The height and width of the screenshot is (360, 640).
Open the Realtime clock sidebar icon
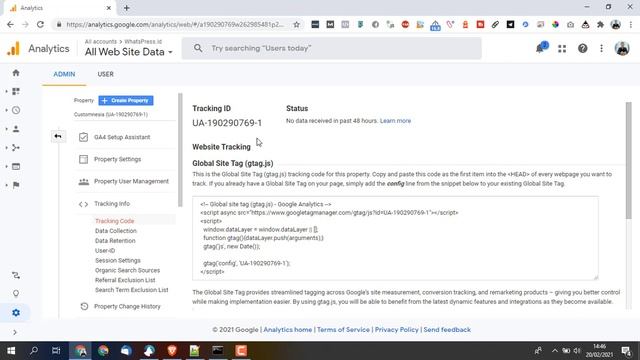tap(16, 110)
